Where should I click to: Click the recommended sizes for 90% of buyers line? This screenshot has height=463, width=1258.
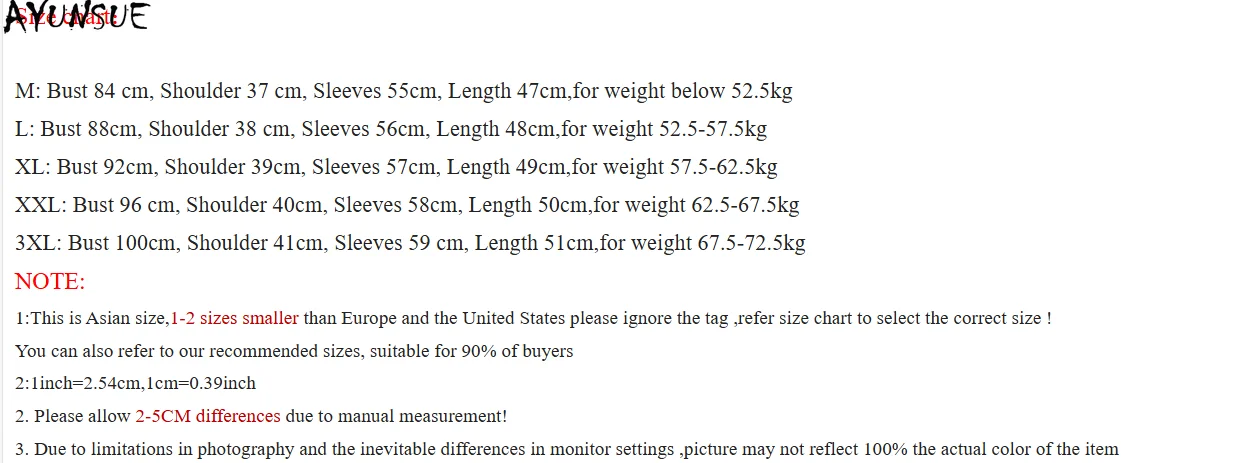[294, 351]
